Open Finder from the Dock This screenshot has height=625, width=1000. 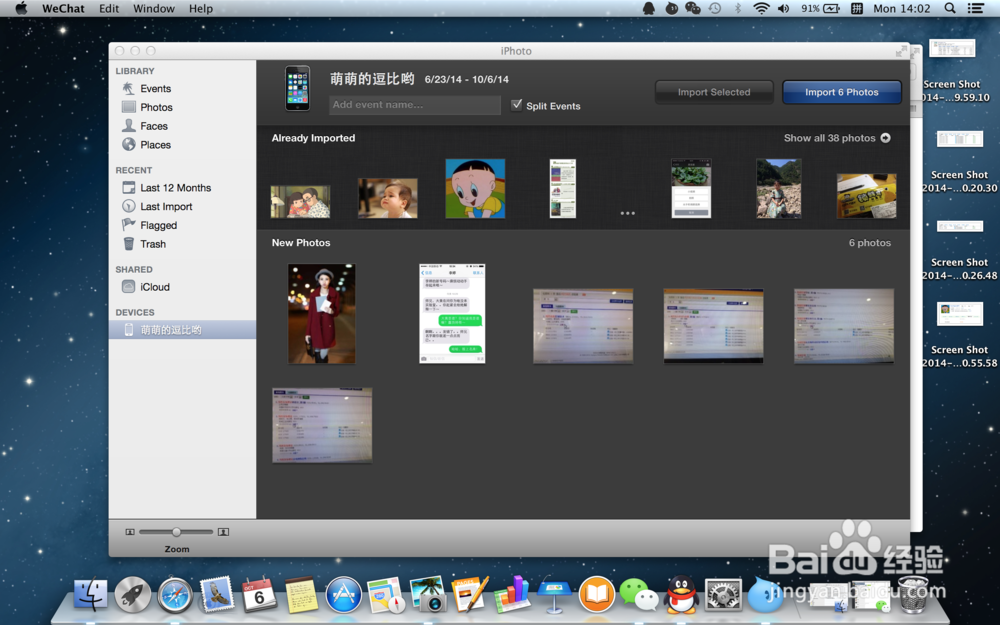click(x=91, y=594)
